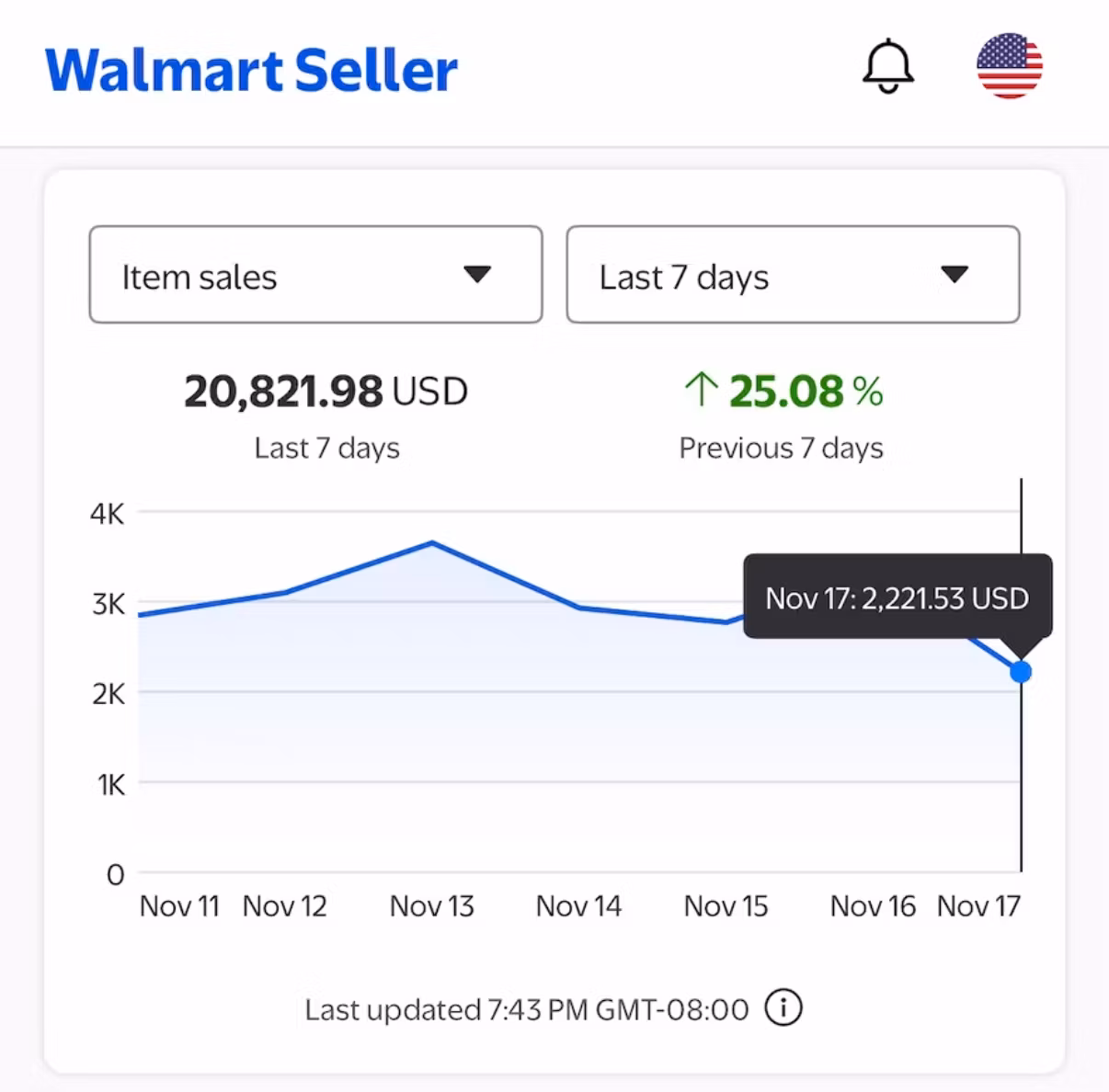Select Nov 11 on the chart axis

click(179, 906)
